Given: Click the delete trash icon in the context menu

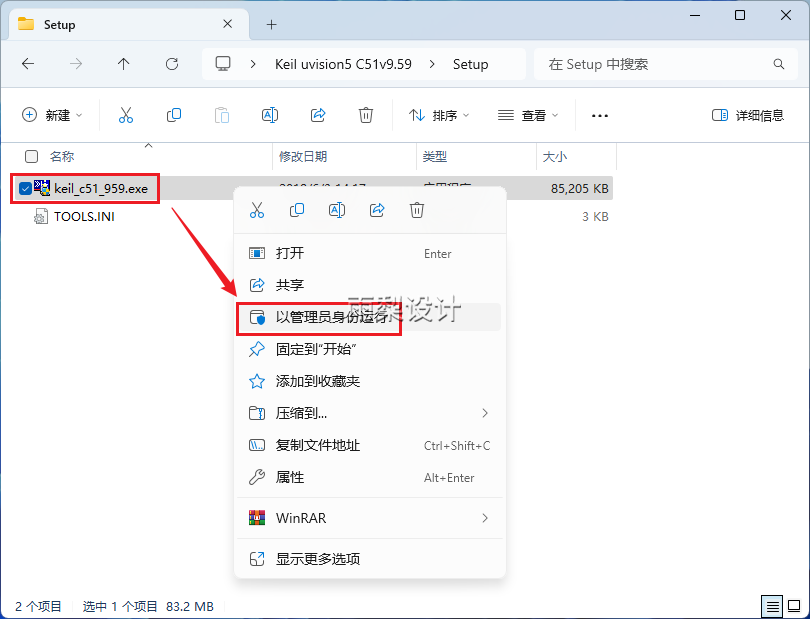Looking at the screenshot, I should point(417,210).
